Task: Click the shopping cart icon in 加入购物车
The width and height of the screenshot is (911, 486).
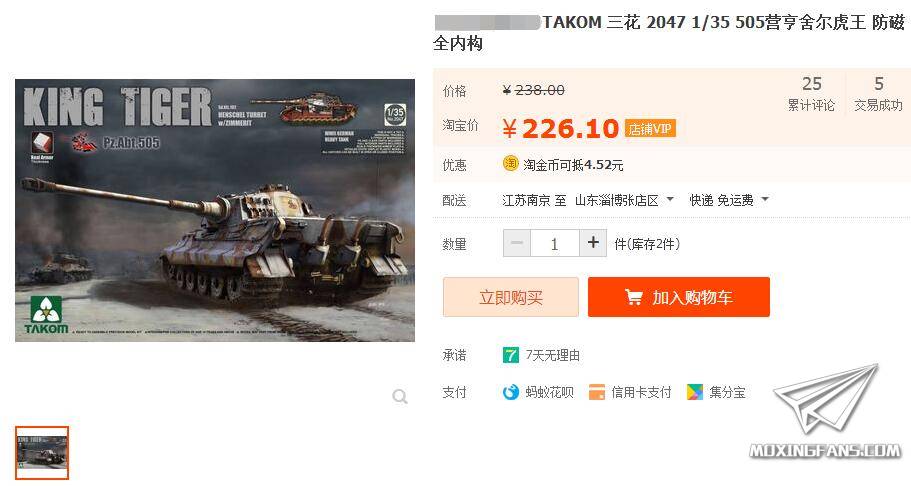Action: coord(633,297)
